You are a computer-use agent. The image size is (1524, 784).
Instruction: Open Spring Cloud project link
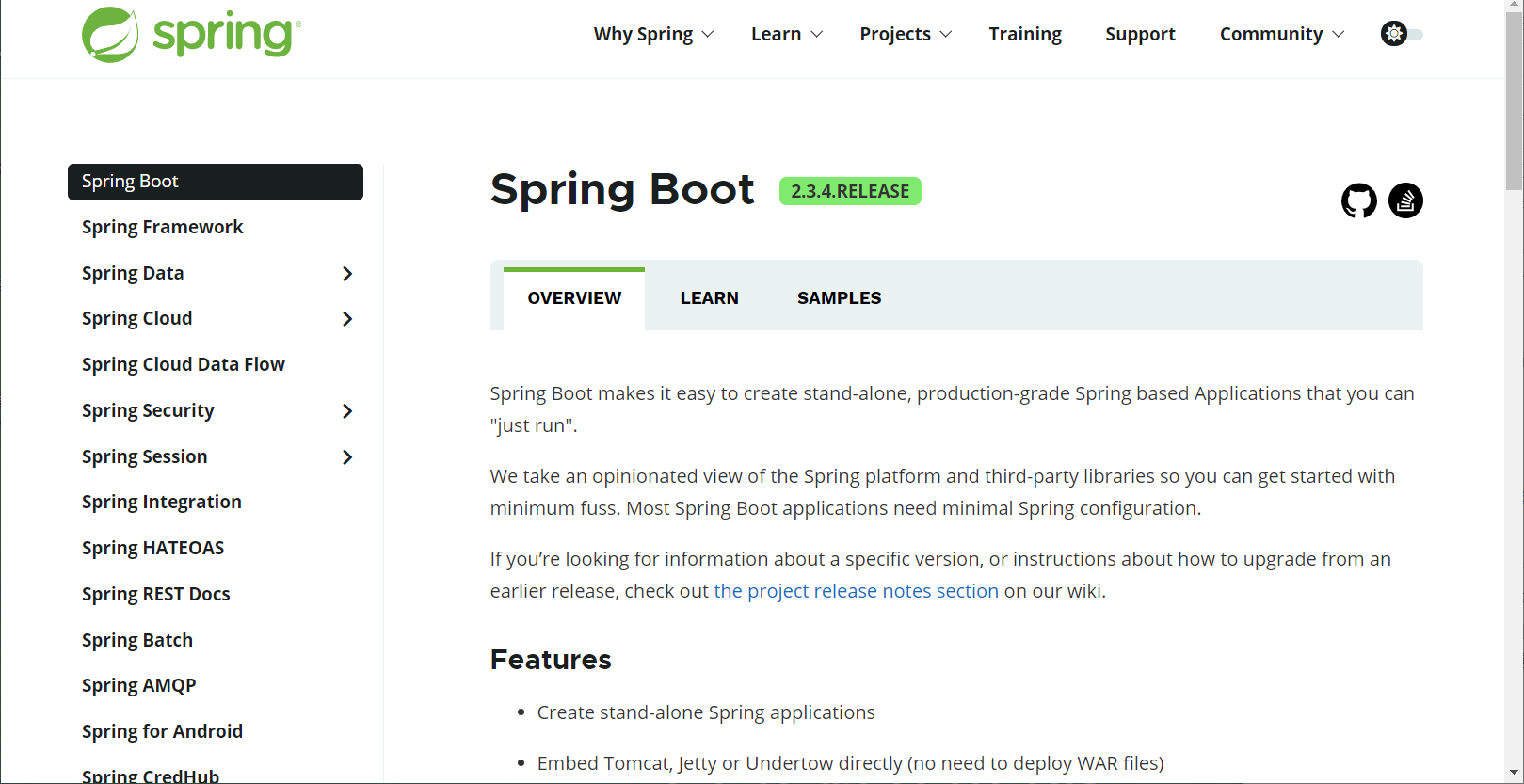click(136, 318)
